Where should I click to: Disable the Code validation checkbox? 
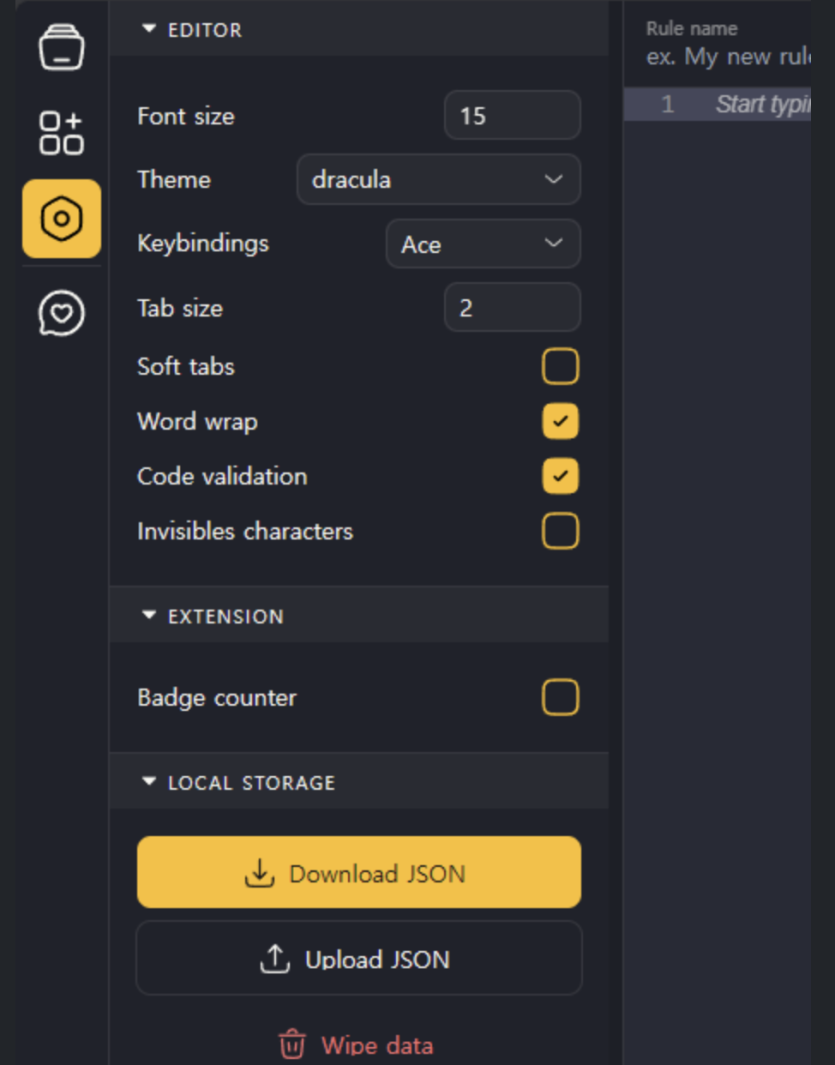561,476
